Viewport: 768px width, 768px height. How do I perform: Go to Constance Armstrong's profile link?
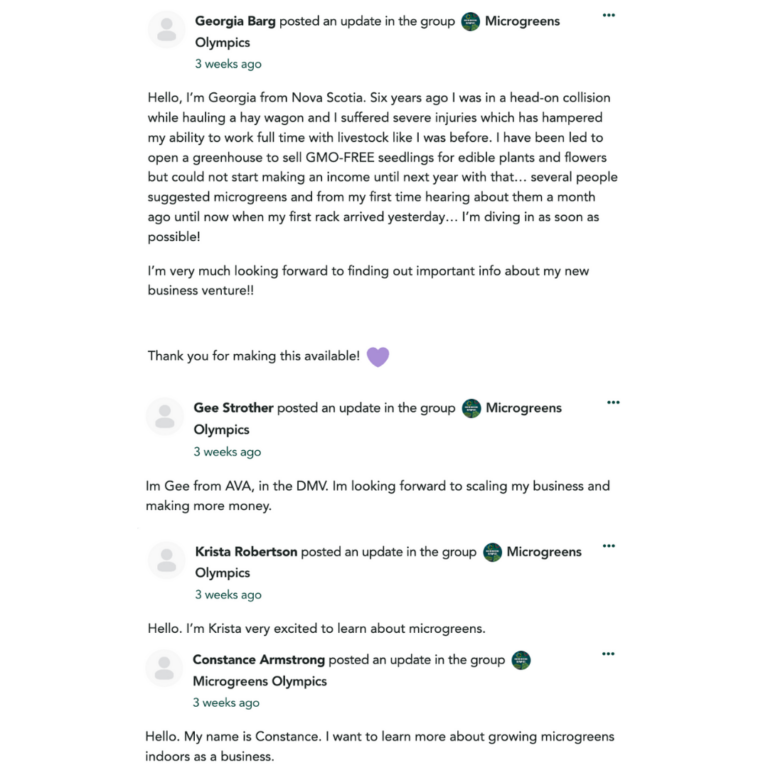tap(259, 660)
